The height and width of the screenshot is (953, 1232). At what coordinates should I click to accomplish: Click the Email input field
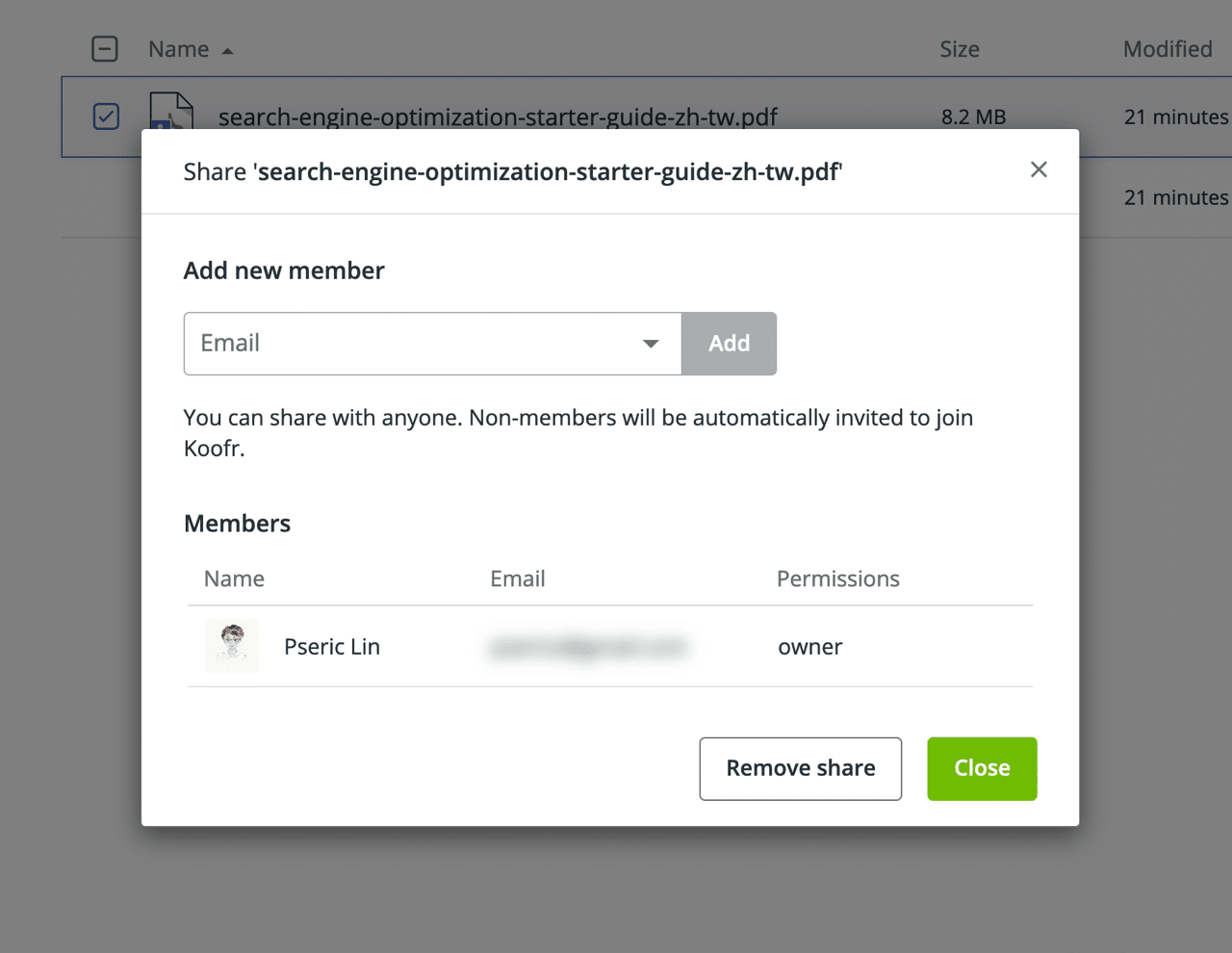point(414,344)
